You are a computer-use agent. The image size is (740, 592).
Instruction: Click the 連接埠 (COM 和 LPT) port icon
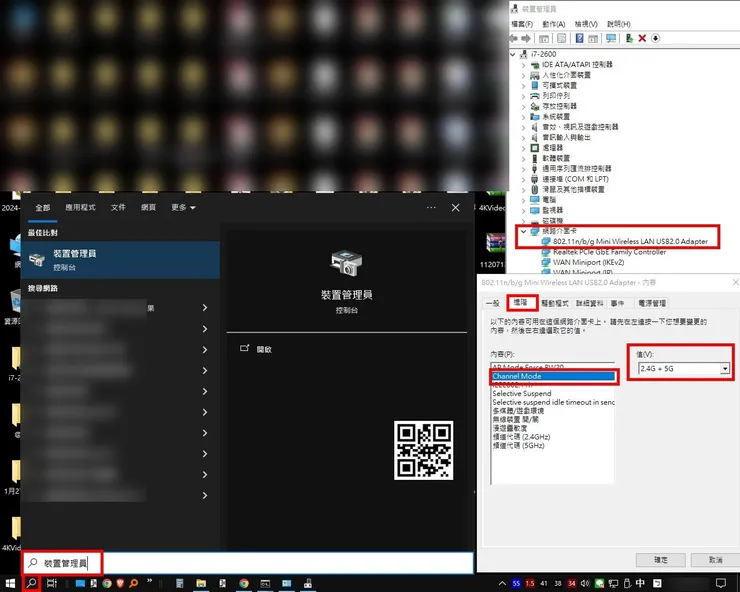535,179
